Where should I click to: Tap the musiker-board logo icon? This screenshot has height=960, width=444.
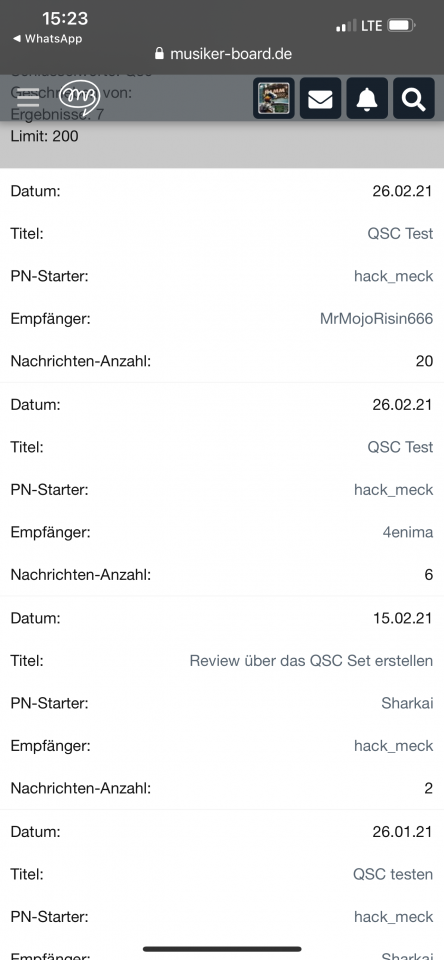point(80,98)
